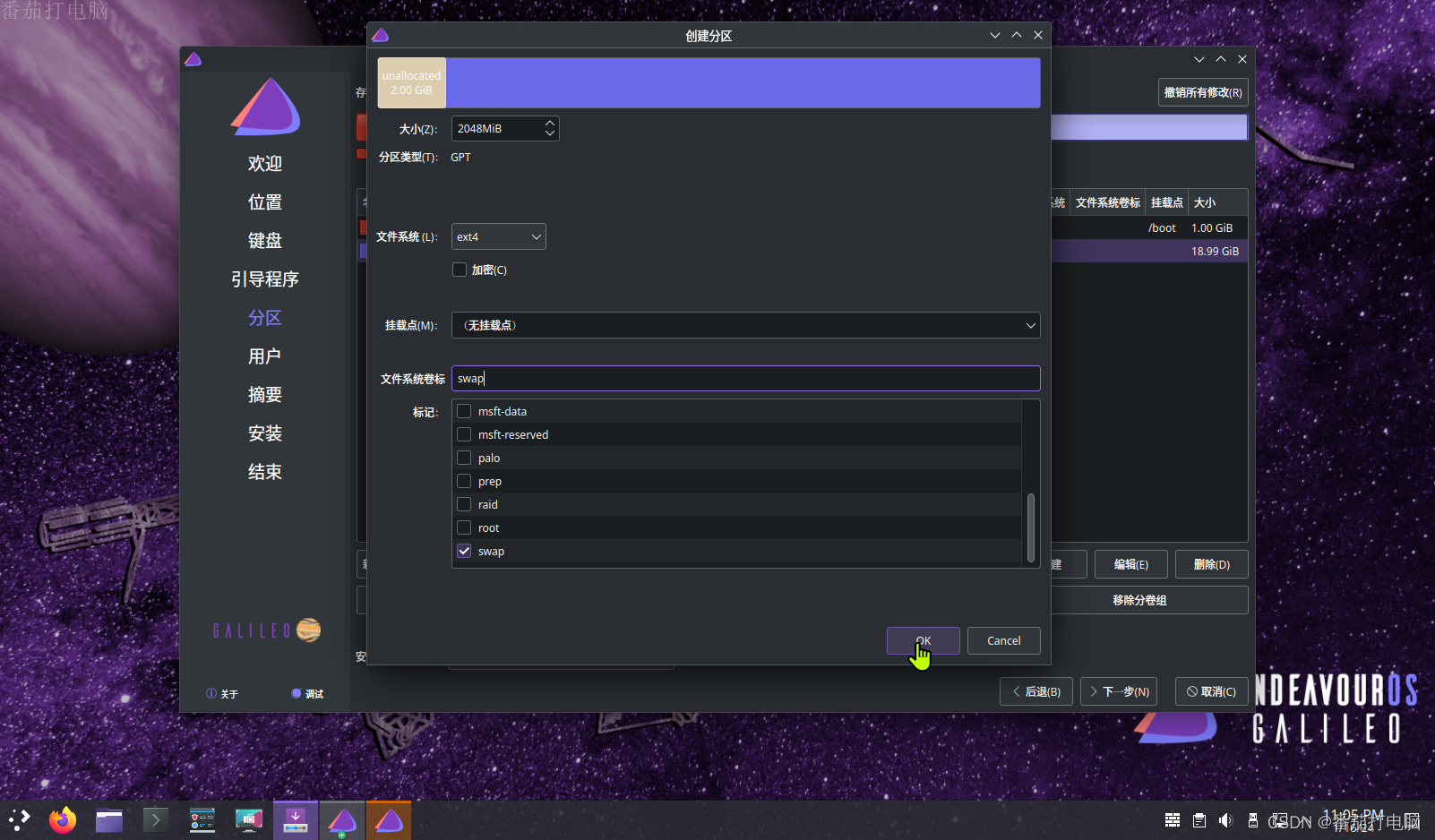Select 欢迎 (Welcome) step in sidebar
Viewport: 1435px width, 840px height.
[265, 164]
